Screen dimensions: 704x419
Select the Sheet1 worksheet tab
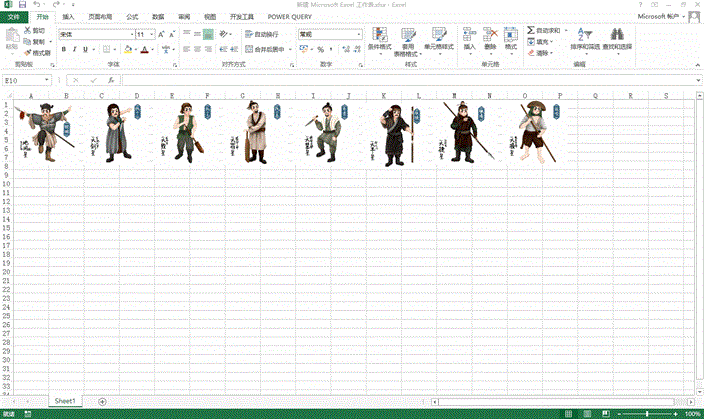coord(66,400)
